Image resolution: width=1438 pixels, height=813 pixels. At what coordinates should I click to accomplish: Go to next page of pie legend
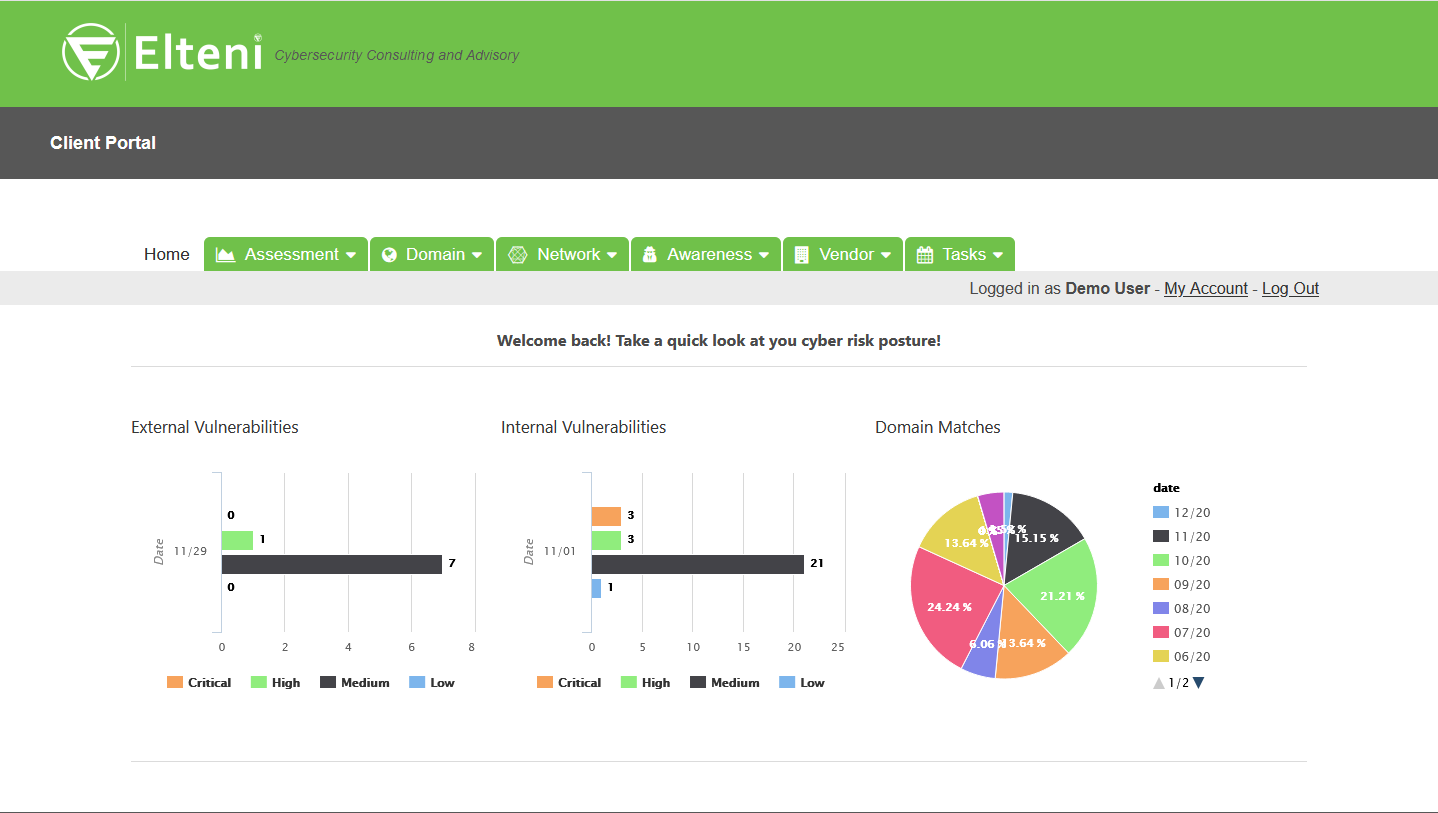point(1199,683)
